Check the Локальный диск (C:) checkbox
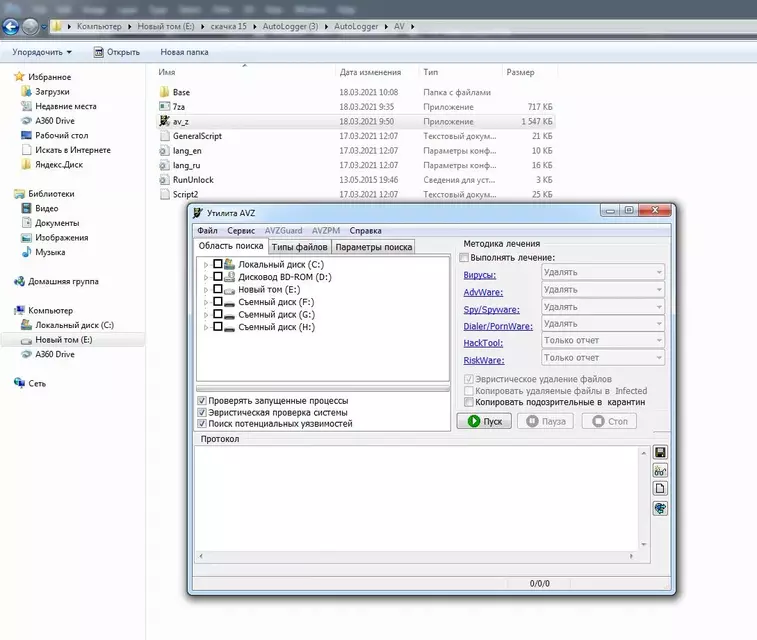The image size is (757, 640). (x=218, y=264)
